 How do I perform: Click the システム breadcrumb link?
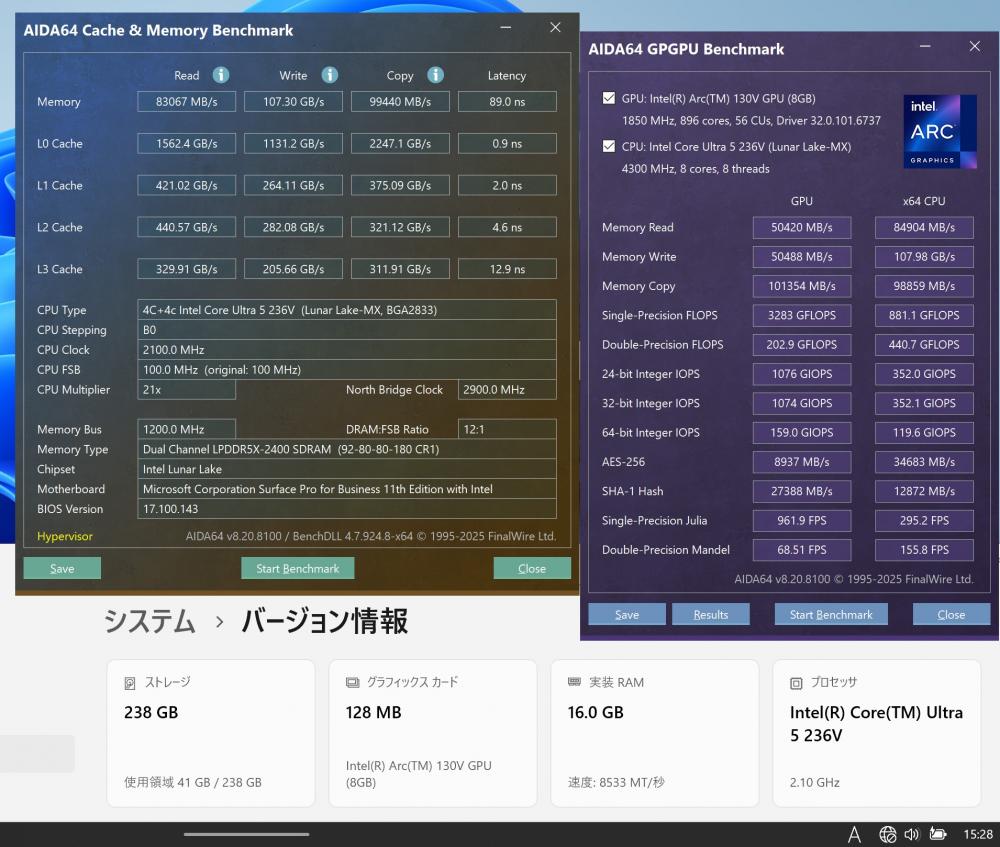point(150,621)
